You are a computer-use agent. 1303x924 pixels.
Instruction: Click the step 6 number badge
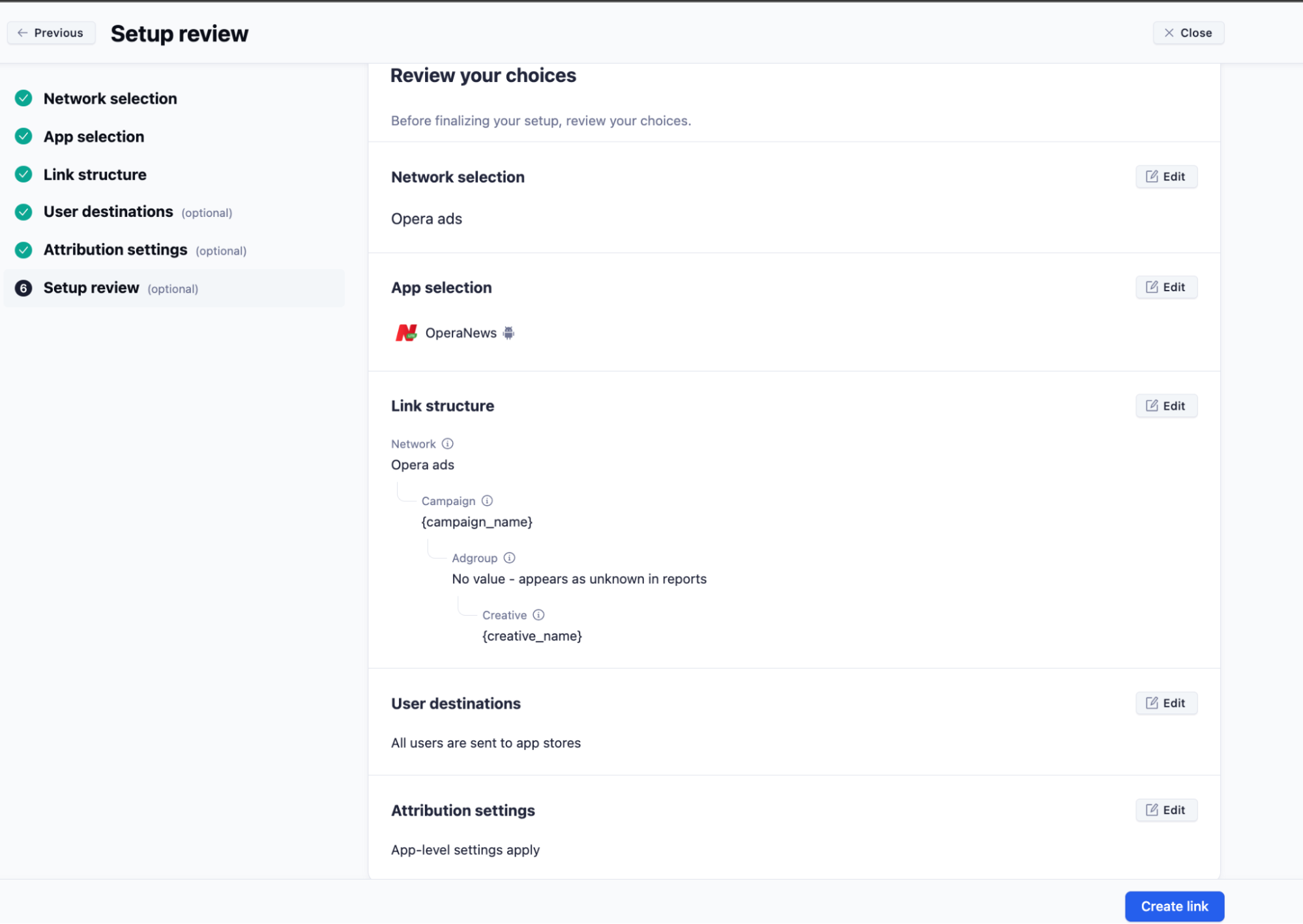pyautogui.click(x=23, y=288)
